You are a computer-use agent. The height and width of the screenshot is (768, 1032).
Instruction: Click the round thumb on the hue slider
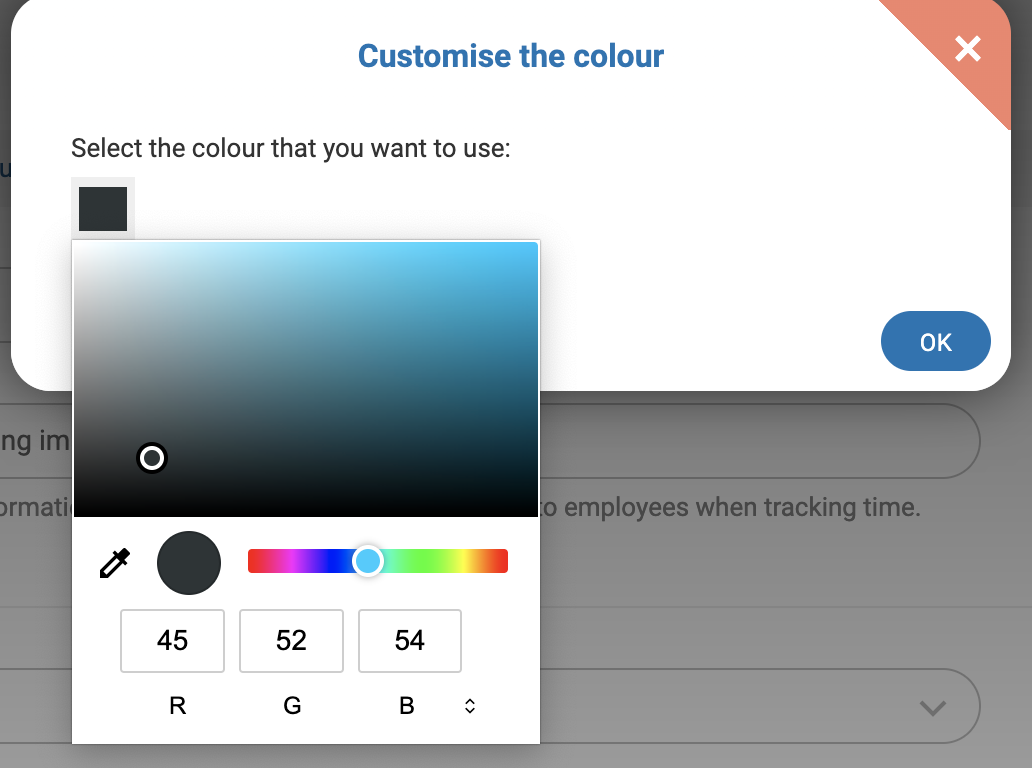tap(368, 561)
